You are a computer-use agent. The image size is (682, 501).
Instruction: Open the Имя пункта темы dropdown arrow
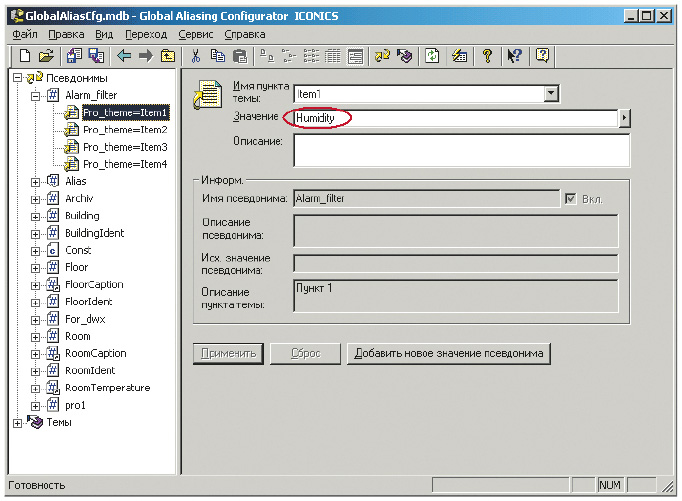(x=551, y=94)
